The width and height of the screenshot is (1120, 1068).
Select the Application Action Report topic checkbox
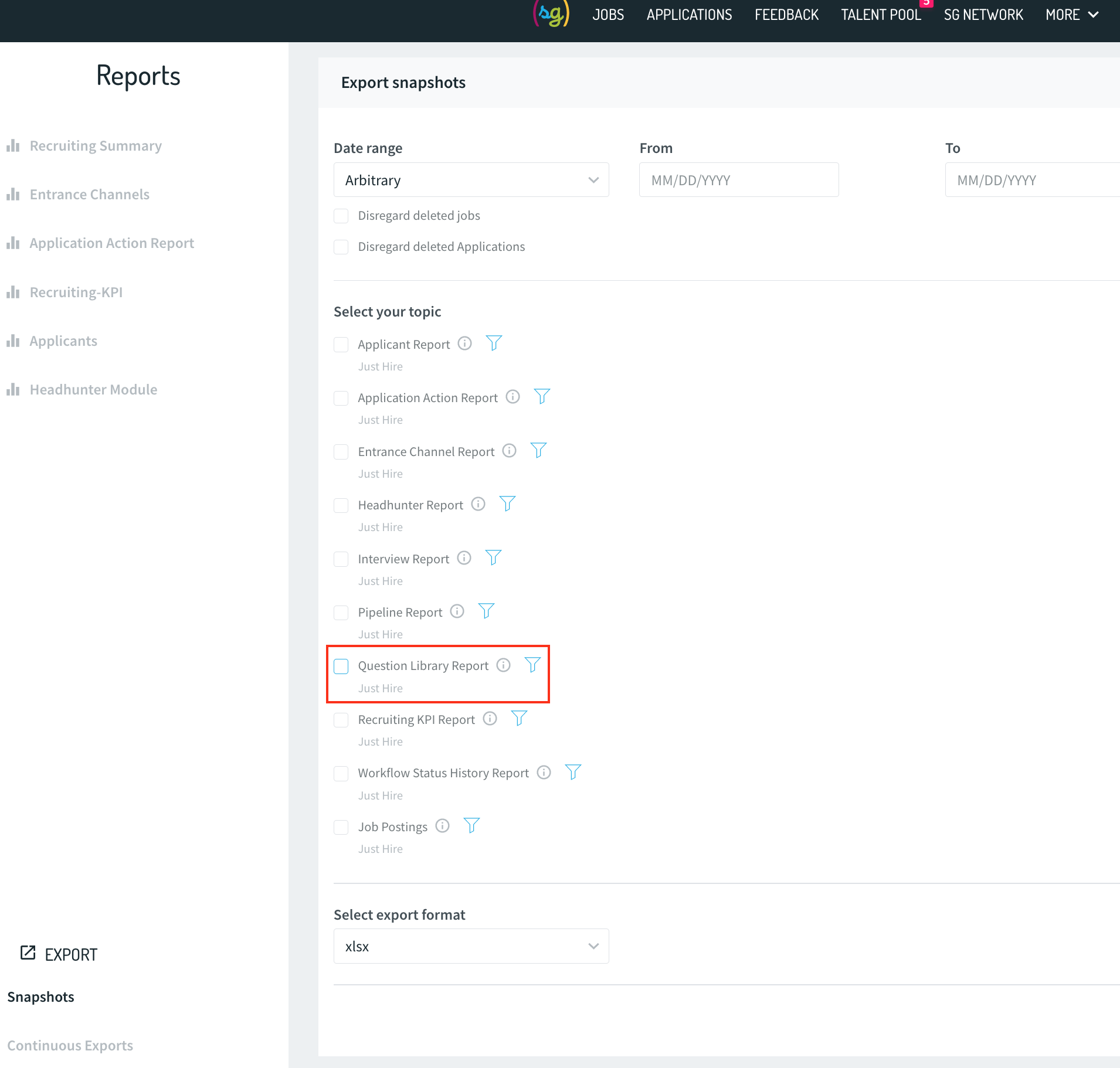point(341,398)
